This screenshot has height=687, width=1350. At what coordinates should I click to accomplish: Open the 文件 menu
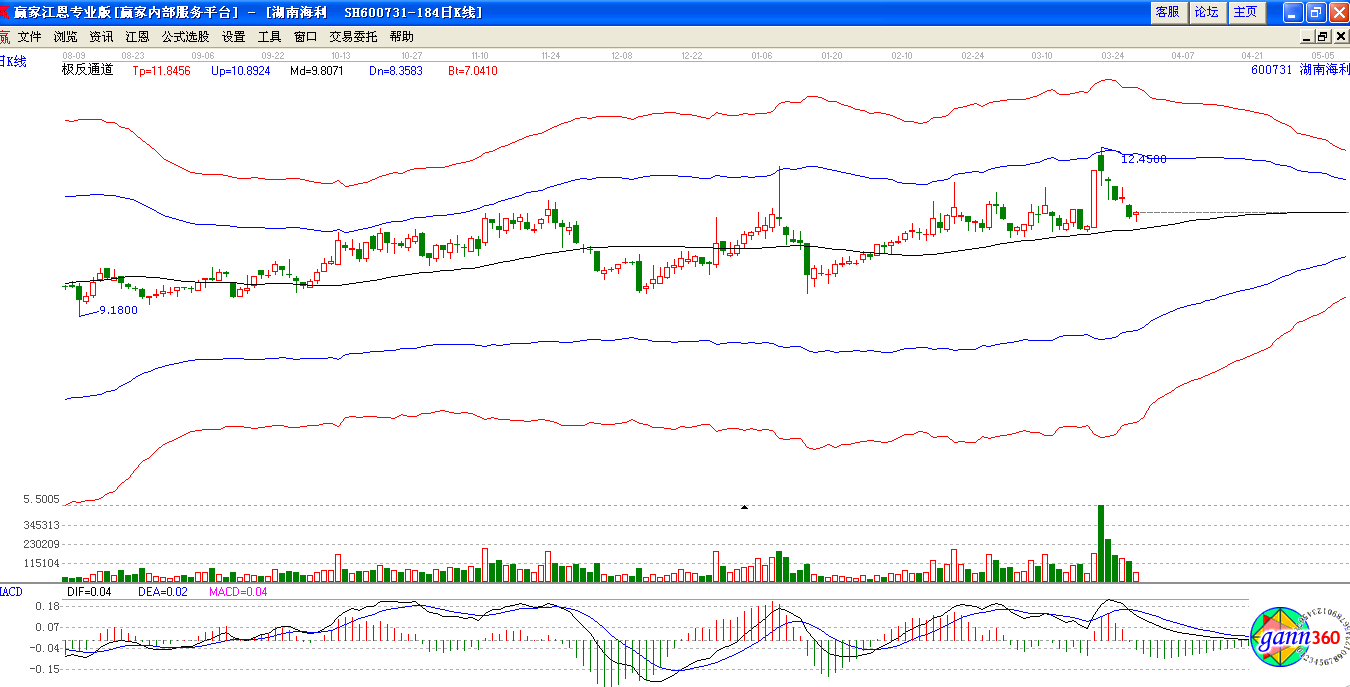[30, 36]
